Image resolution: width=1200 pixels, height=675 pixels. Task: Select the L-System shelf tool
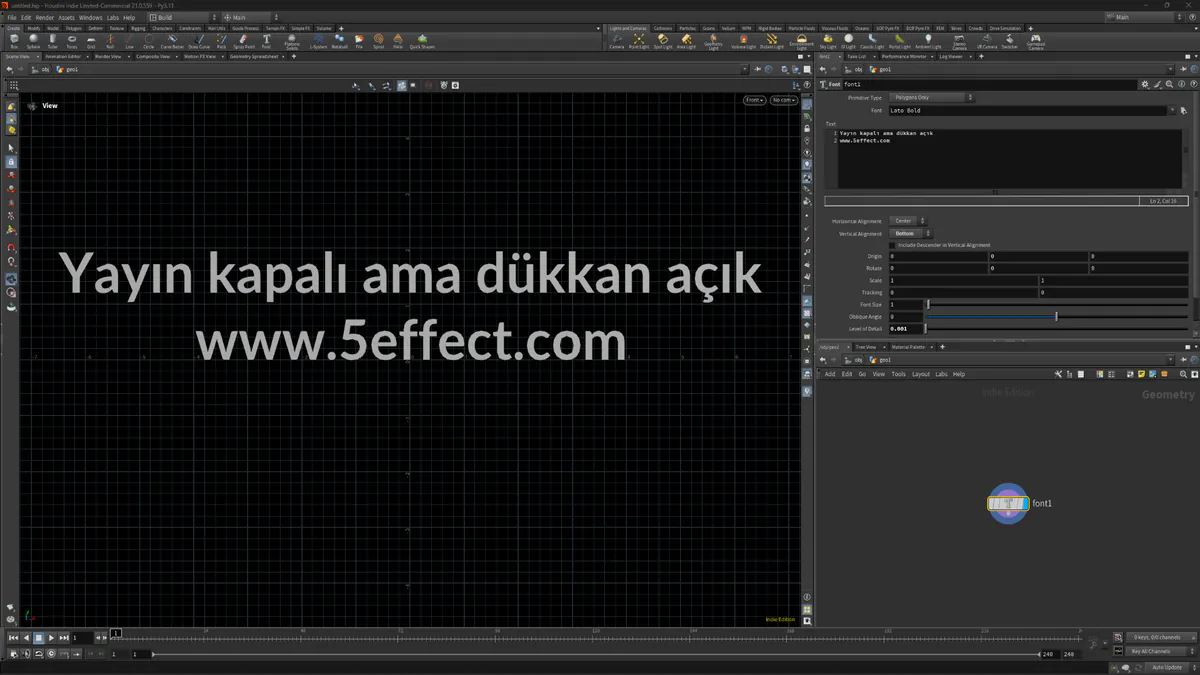pos(318,41)
